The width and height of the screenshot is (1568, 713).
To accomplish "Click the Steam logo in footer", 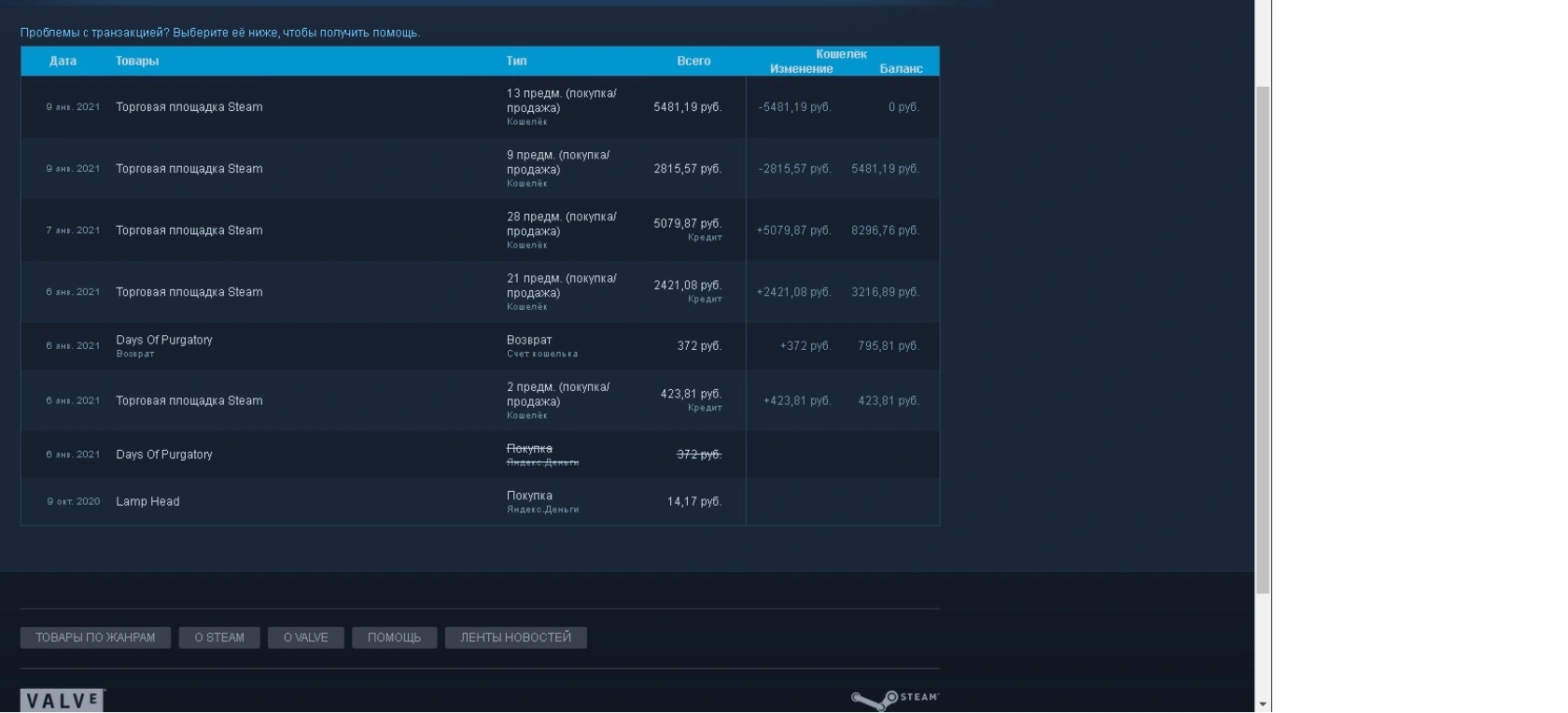I will (x=895, y=699).
